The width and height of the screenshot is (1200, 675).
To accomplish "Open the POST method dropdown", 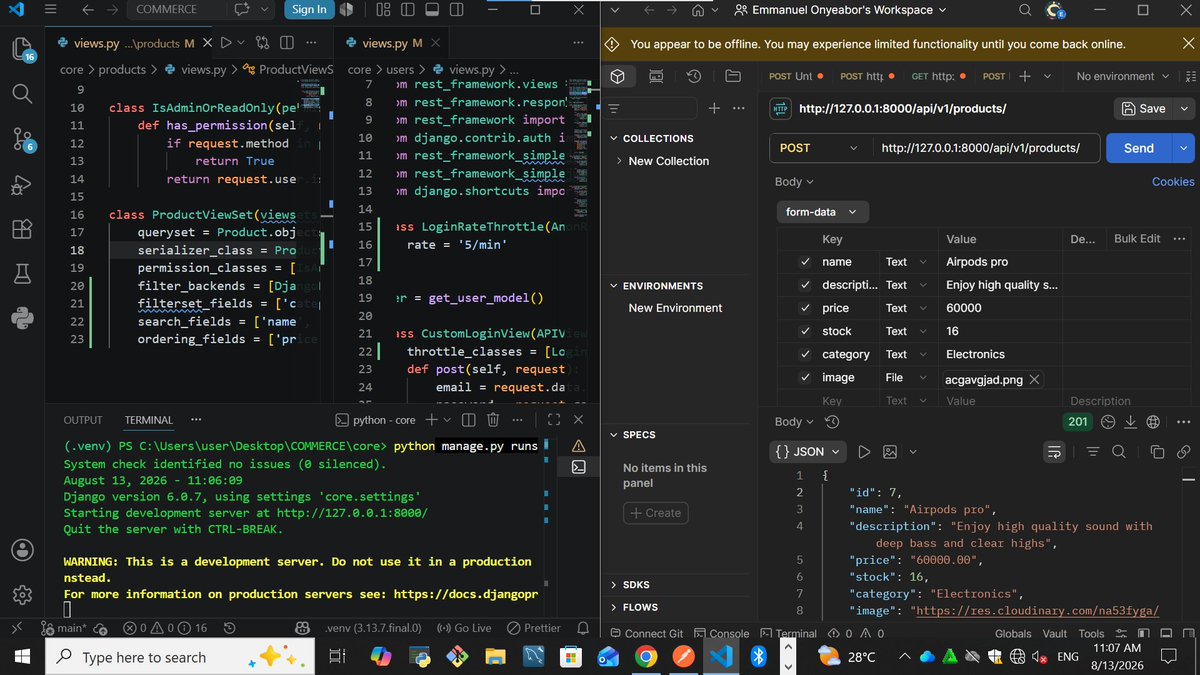I will (820, 148).
